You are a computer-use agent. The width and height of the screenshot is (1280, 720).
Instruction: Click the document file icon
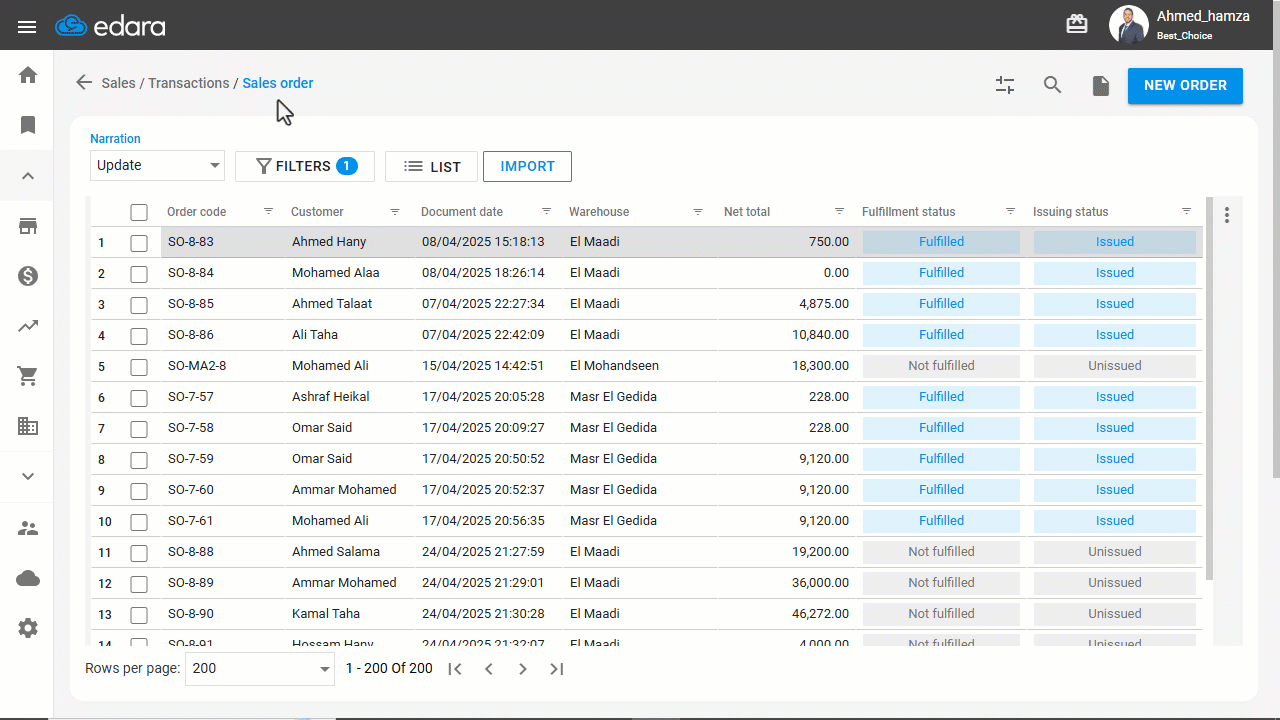(x=1101, y=86)
